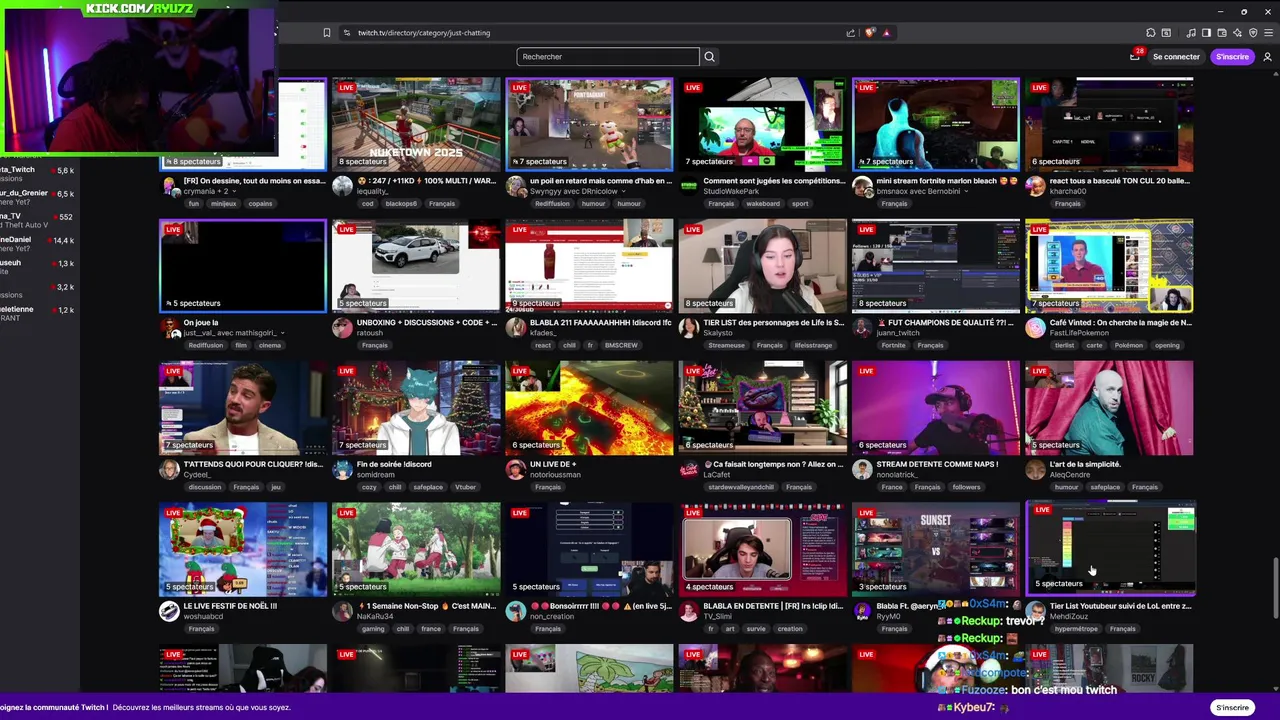
Task: Open woshuabcd channel avatar
Action: pyautogui.click(x=169, y=611)
